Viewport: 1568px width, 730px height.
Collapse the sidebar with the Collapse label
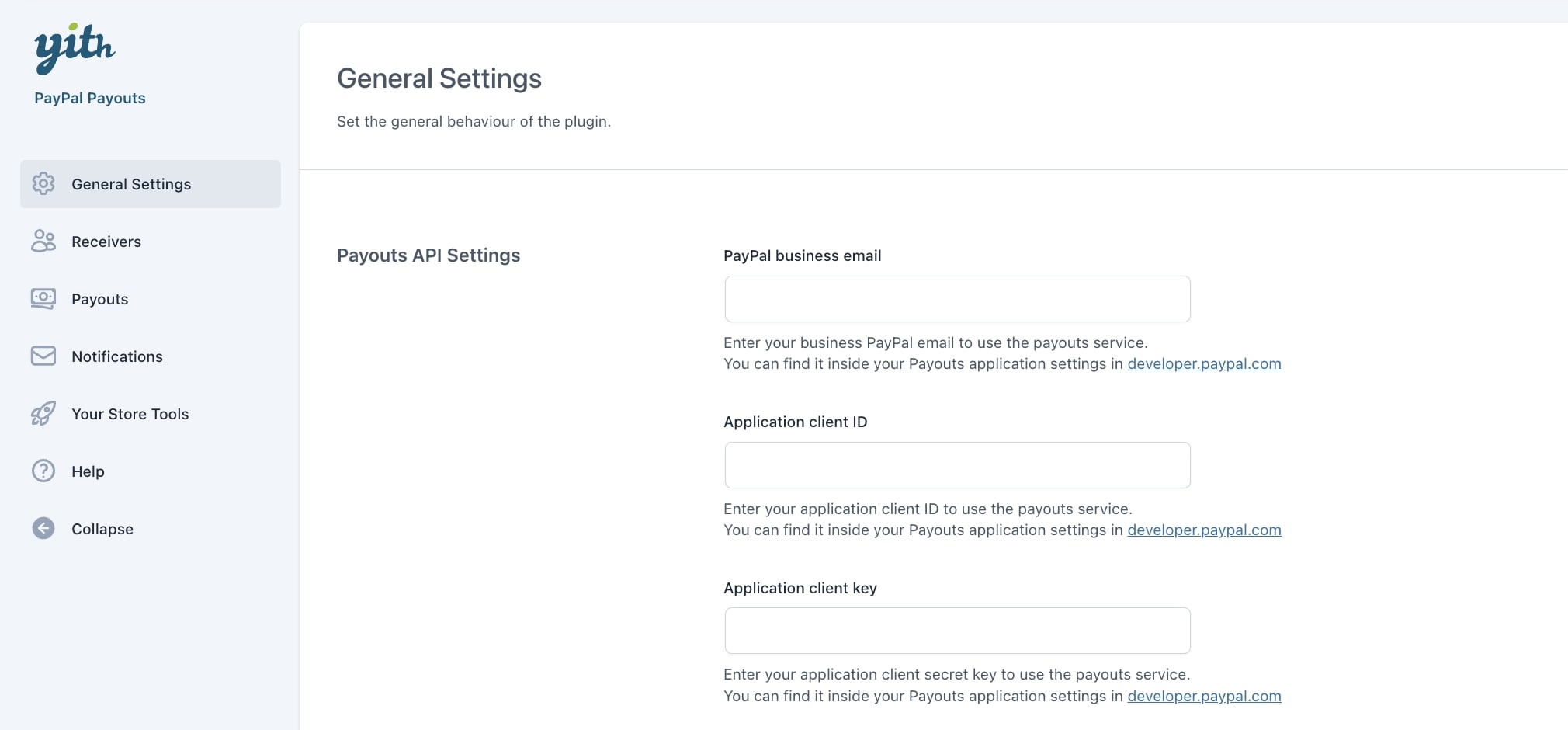pos(102,529)
